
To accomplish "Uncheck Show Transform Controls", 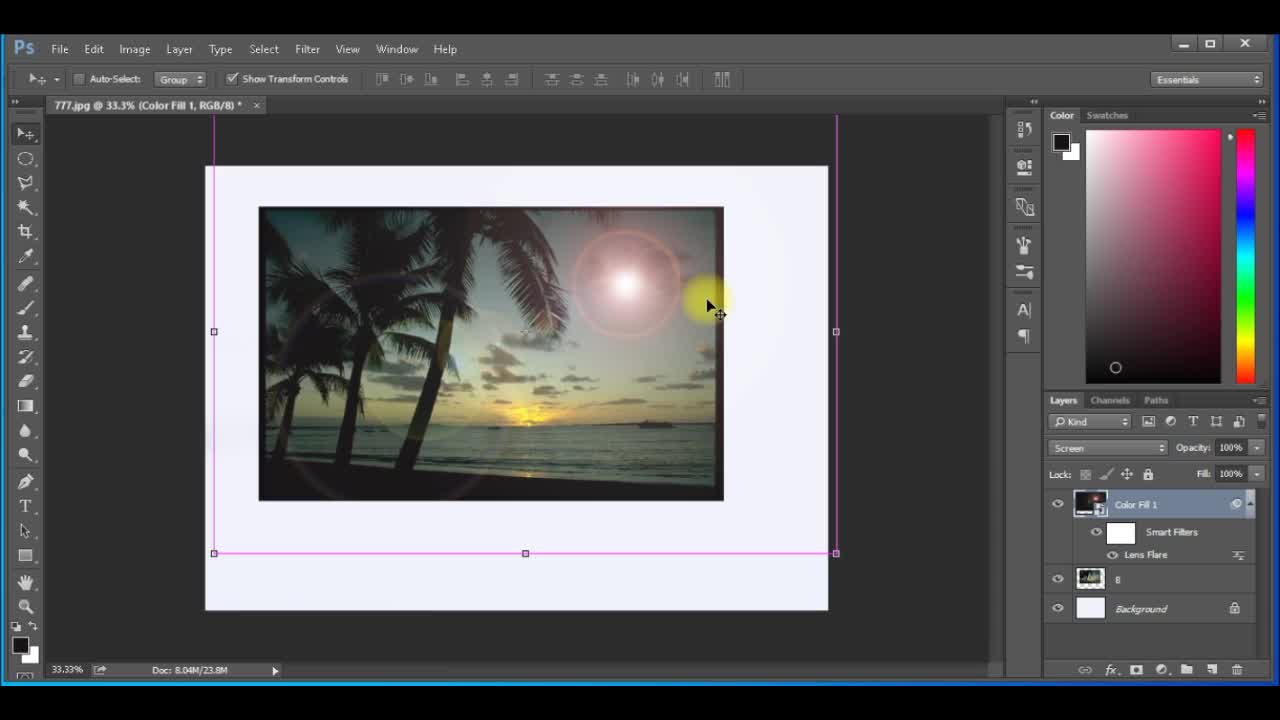I will coord(232,79).
